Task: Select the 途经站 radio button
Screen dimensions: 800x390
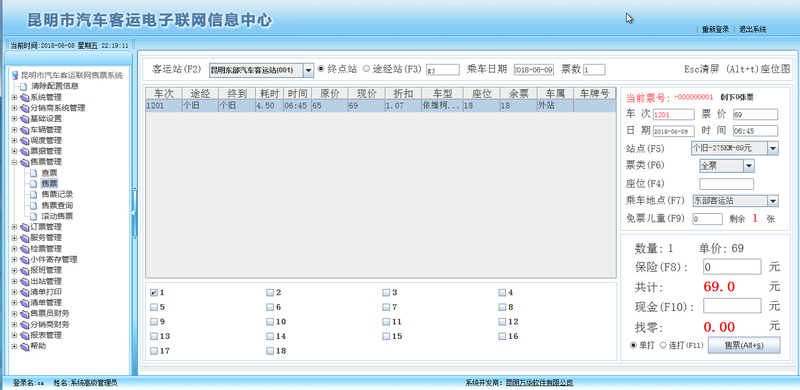Action: 366,69
